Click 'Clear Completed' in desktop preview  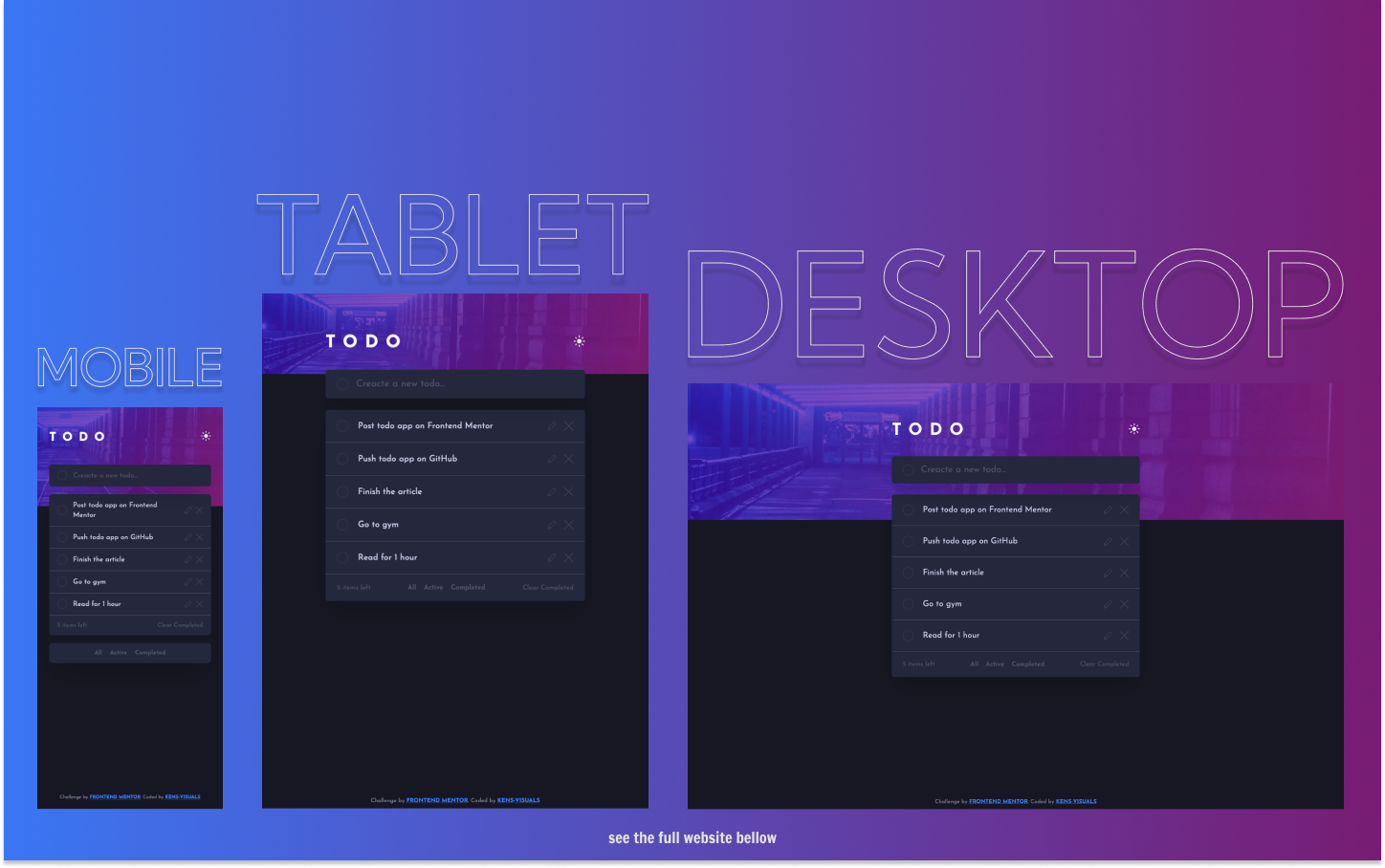(x=1104, y=664)
